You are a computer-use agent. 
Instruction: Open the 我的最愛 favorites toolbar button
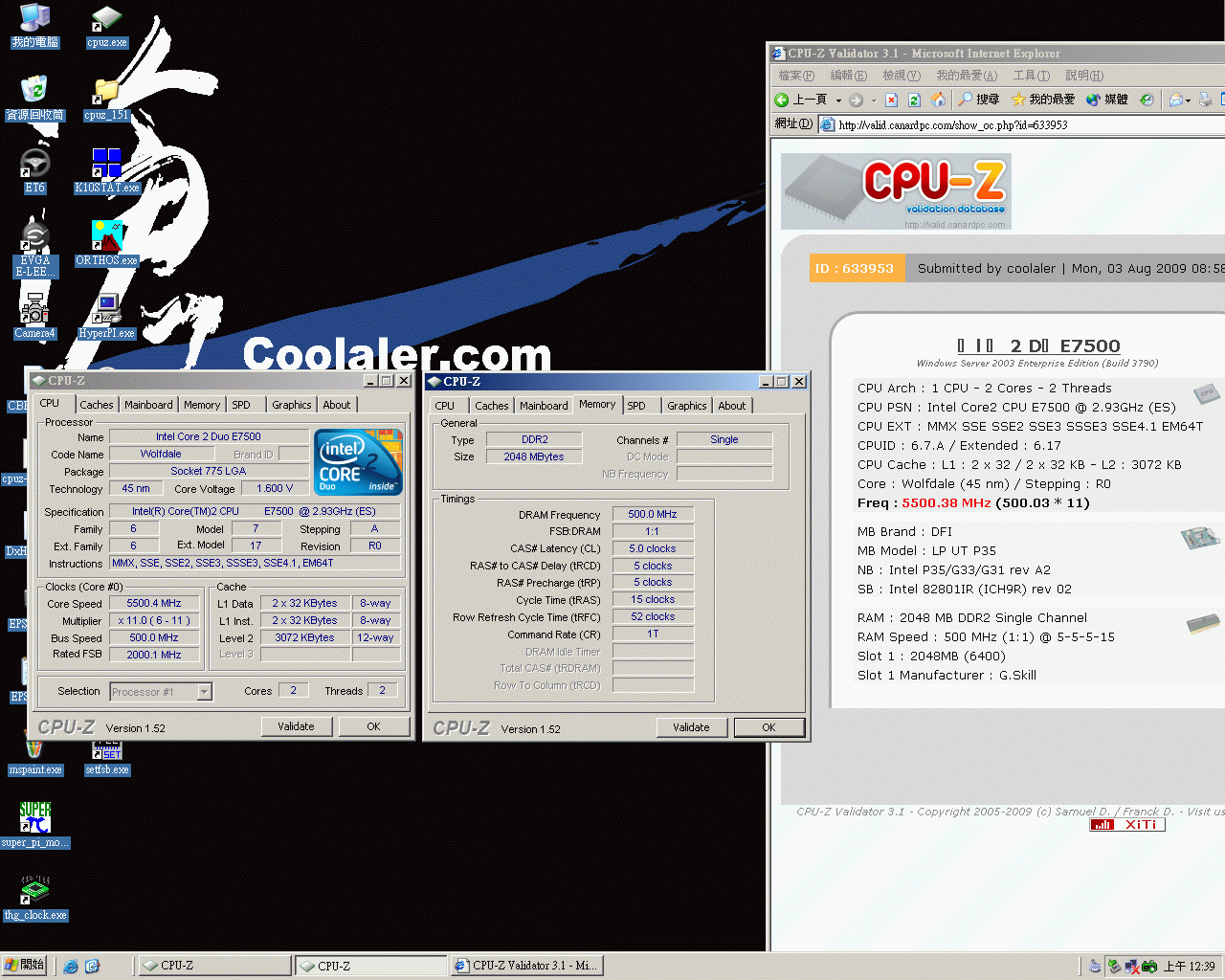point(1043,100)
